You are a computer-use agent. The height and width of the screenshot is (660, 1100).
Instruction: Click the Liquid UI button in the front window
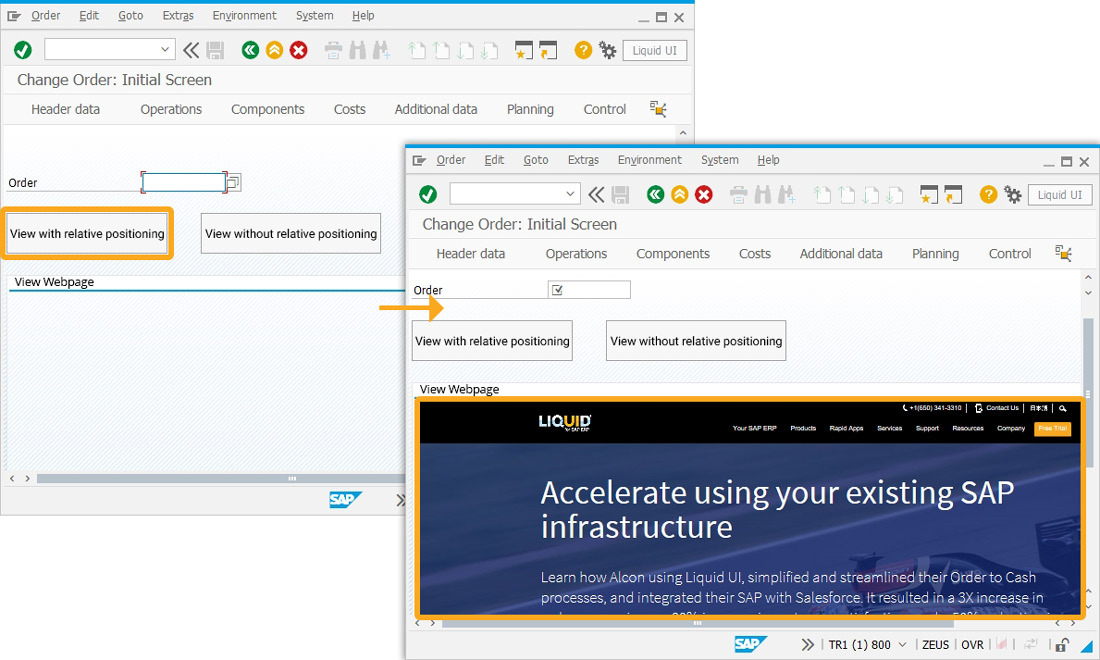point(1060,194)
